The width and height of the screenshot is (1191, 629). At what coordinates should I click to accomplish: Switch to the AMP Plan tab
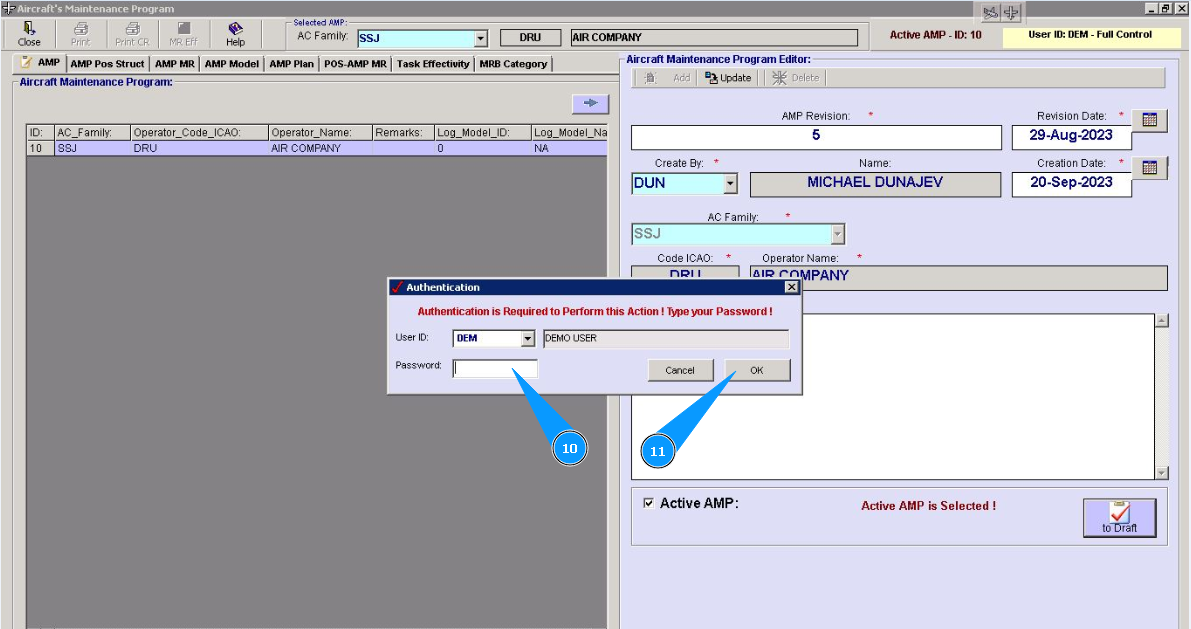click(x=292, y=64)
